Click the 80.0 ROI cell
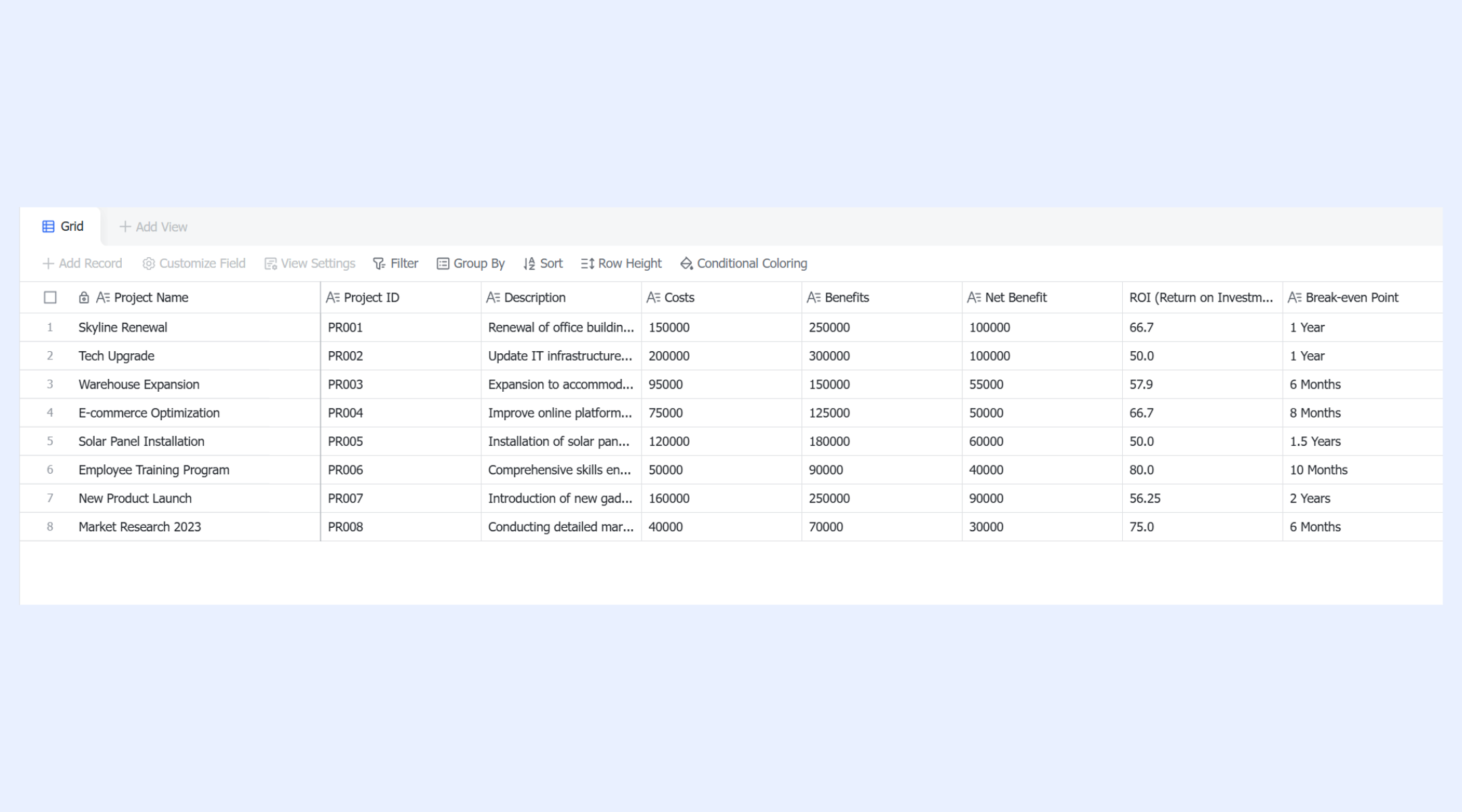The height and width of the screenshot is (812, 1462). click(x=1203, y=470)
